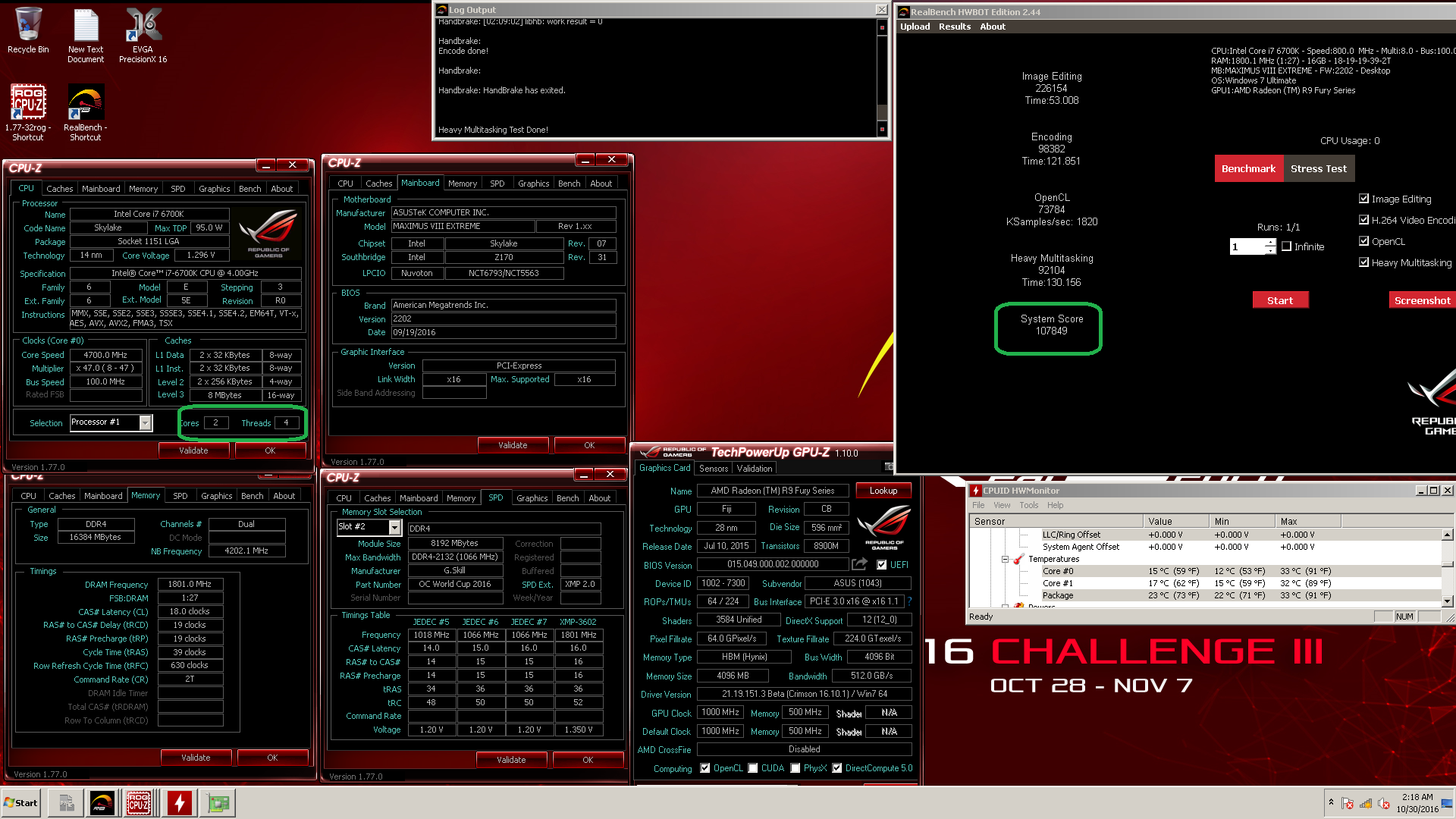Collapse the Temperatures tree node in HWMonitor
Image resolution: width=1456 pixels, height=819 pixels.
click(x=1005, y=559)
